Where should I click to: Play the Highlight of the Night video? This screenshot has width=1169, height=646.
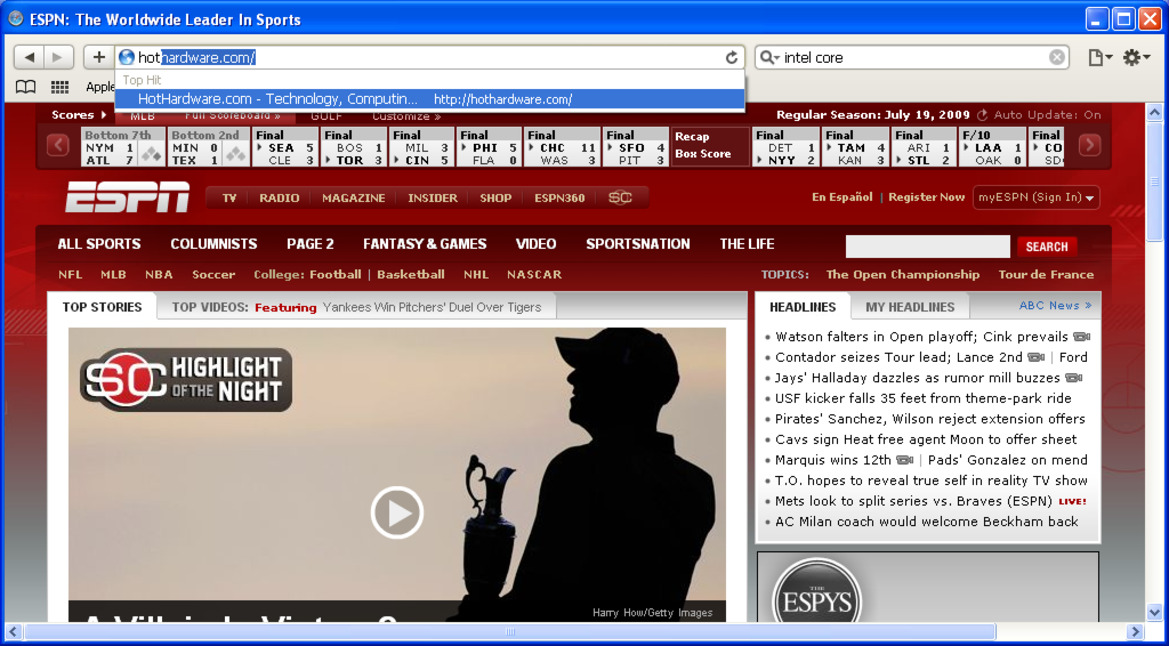(x=397, y=512)
